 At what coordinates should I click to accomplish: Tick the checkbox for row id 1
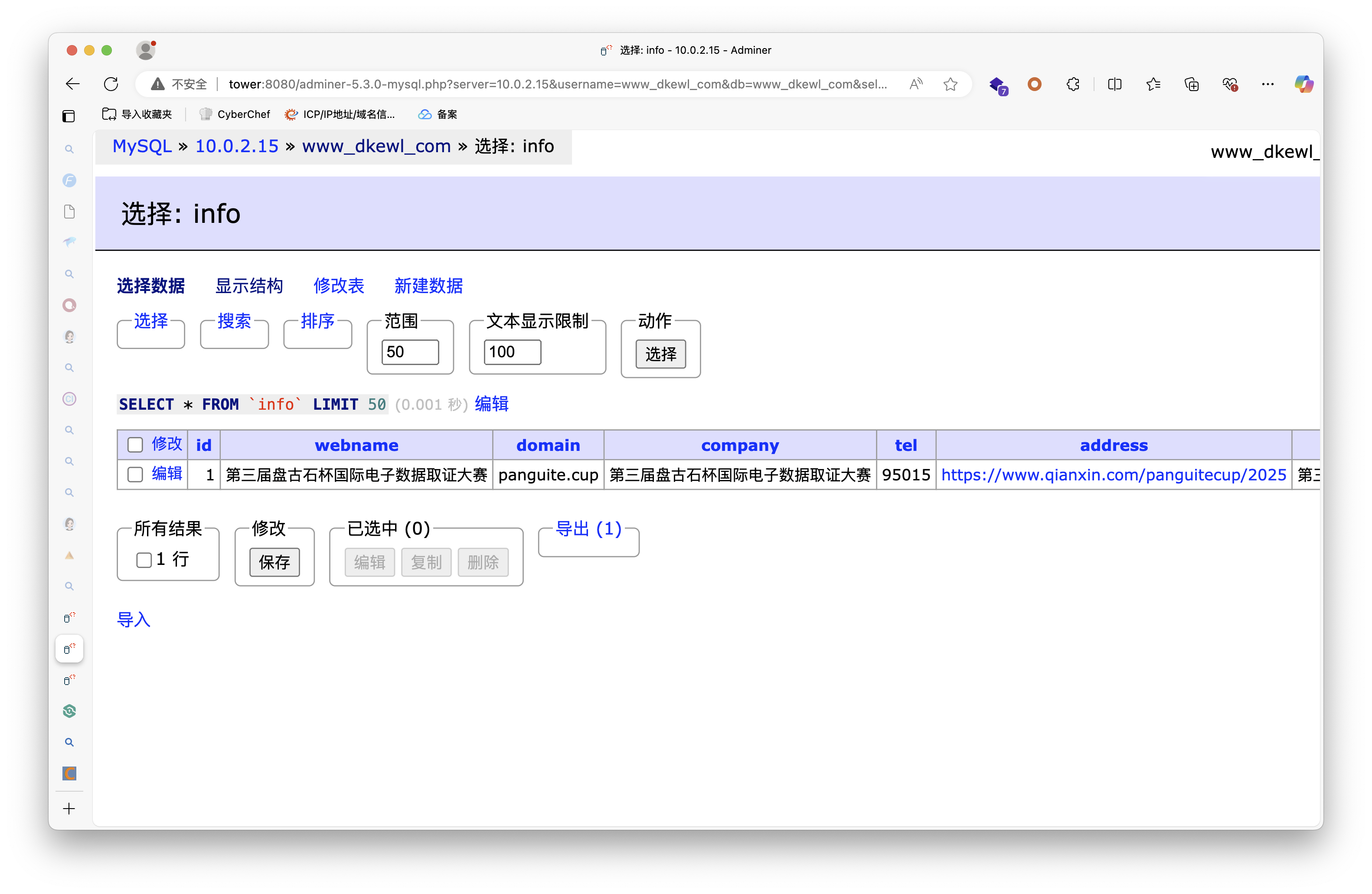135,475
